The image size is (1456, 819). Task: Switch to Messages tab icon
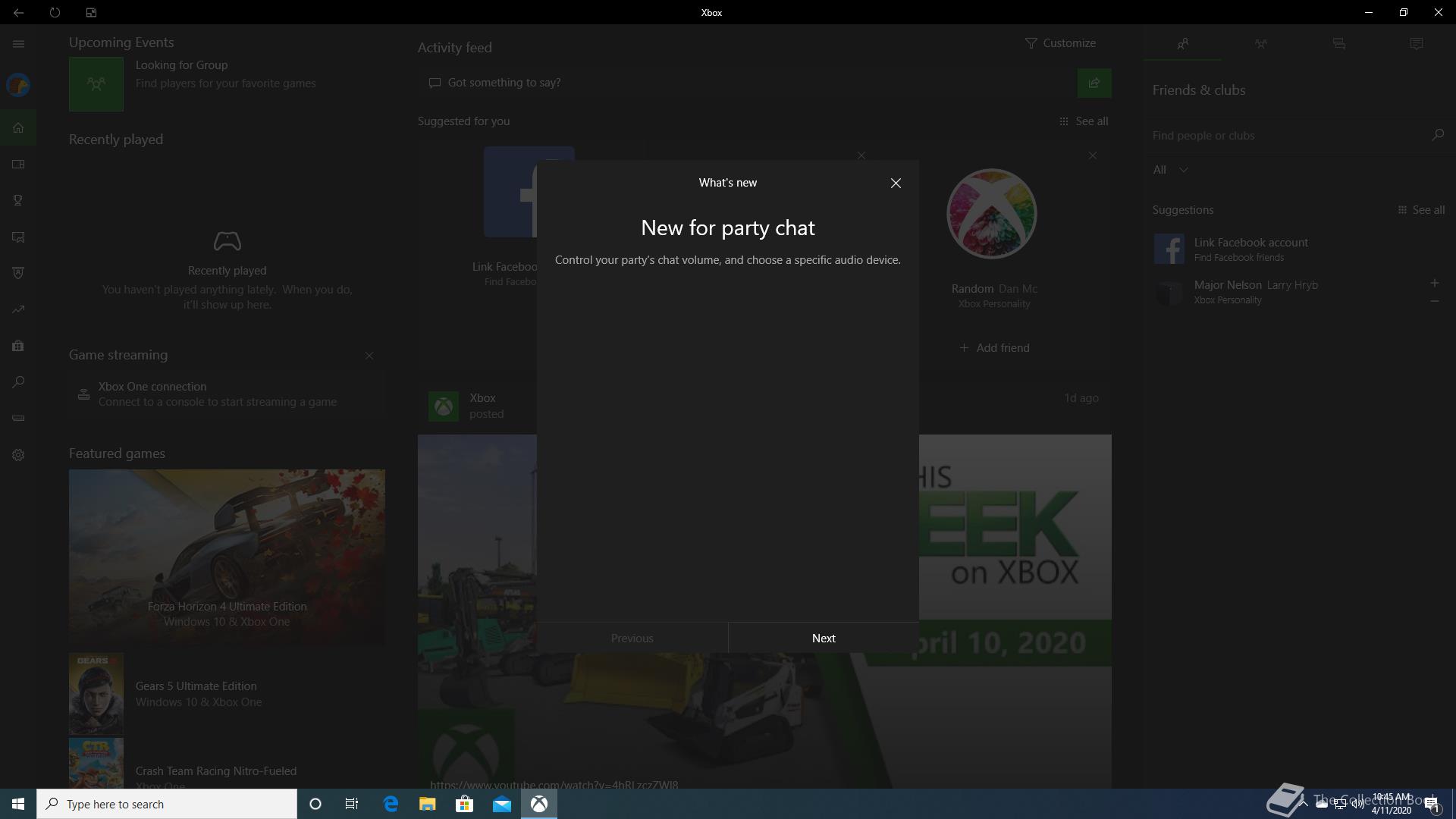1338,44
